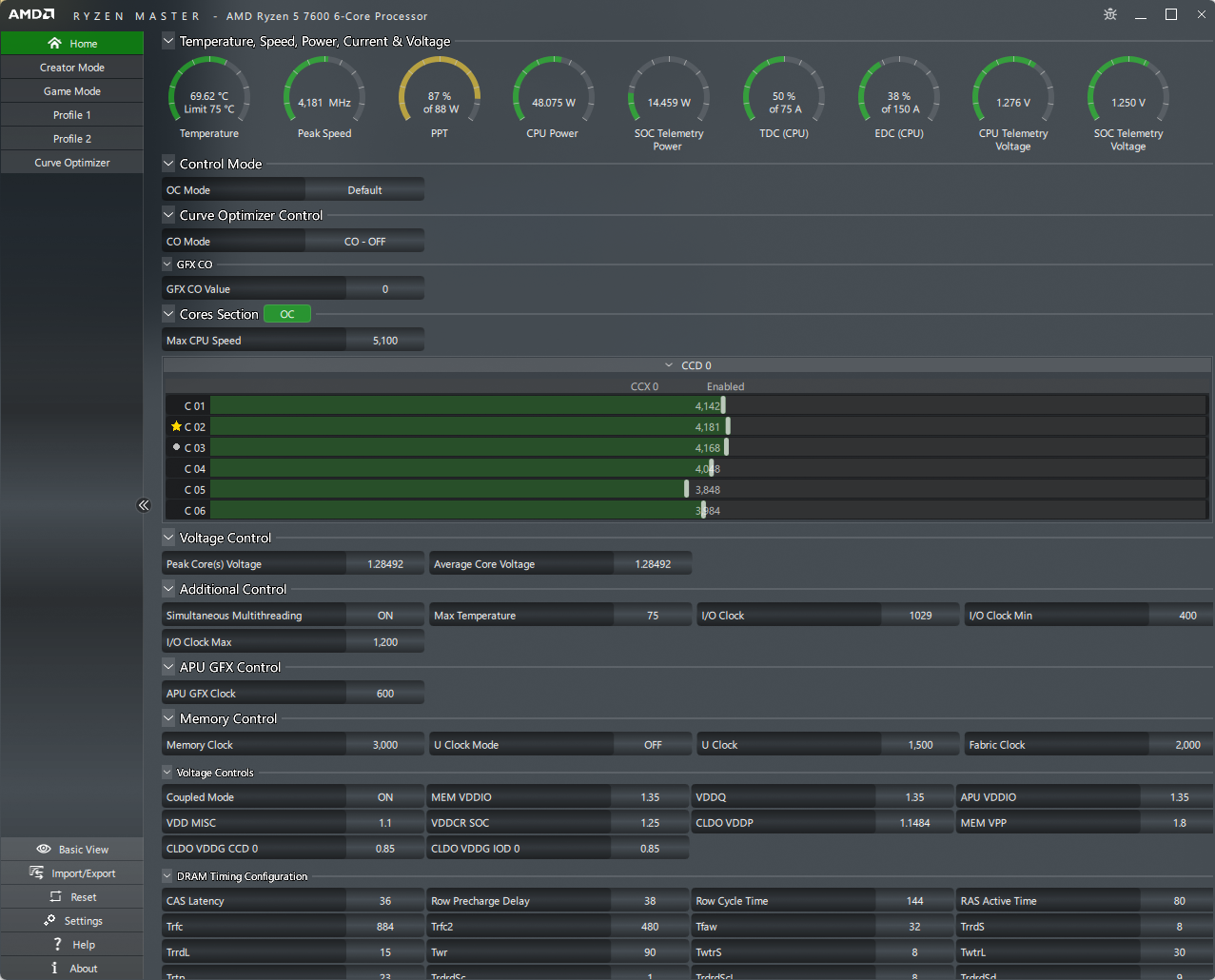The image size is (1215, 980).
Task: Collapse Curve Optimizer Control section
Action: (168, 215)
